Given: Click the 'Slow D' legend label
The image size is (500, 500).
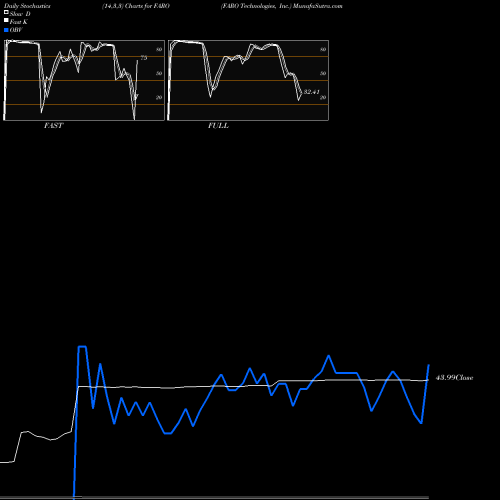Looking at the screenshot, I should coord(20,14).
